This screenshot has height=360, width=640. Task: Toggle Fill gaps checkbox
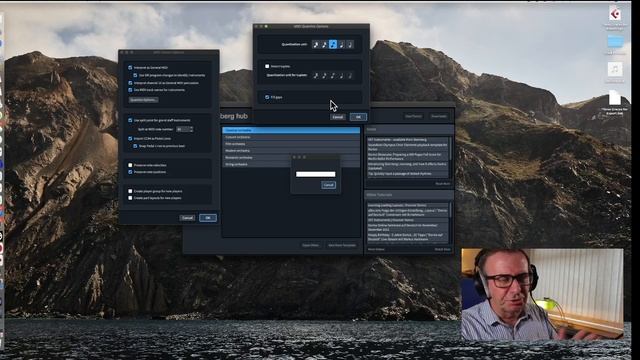click(x=267, y=97)
